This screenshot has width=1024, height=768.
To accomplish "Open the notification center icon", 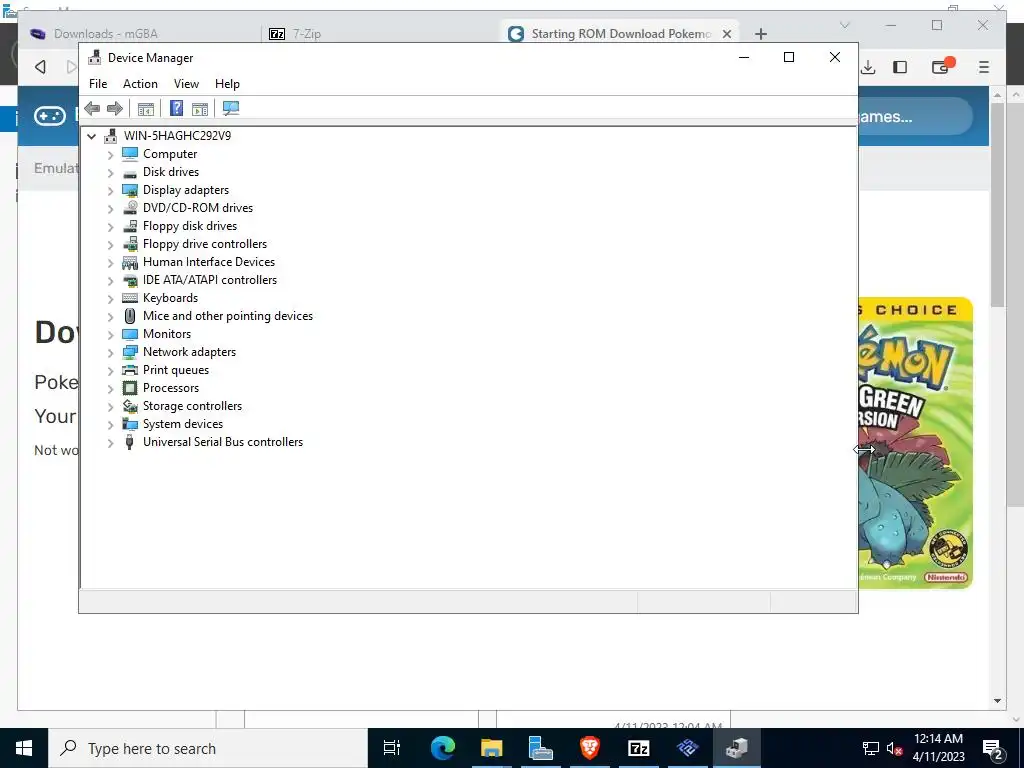I will coord(993,748).
